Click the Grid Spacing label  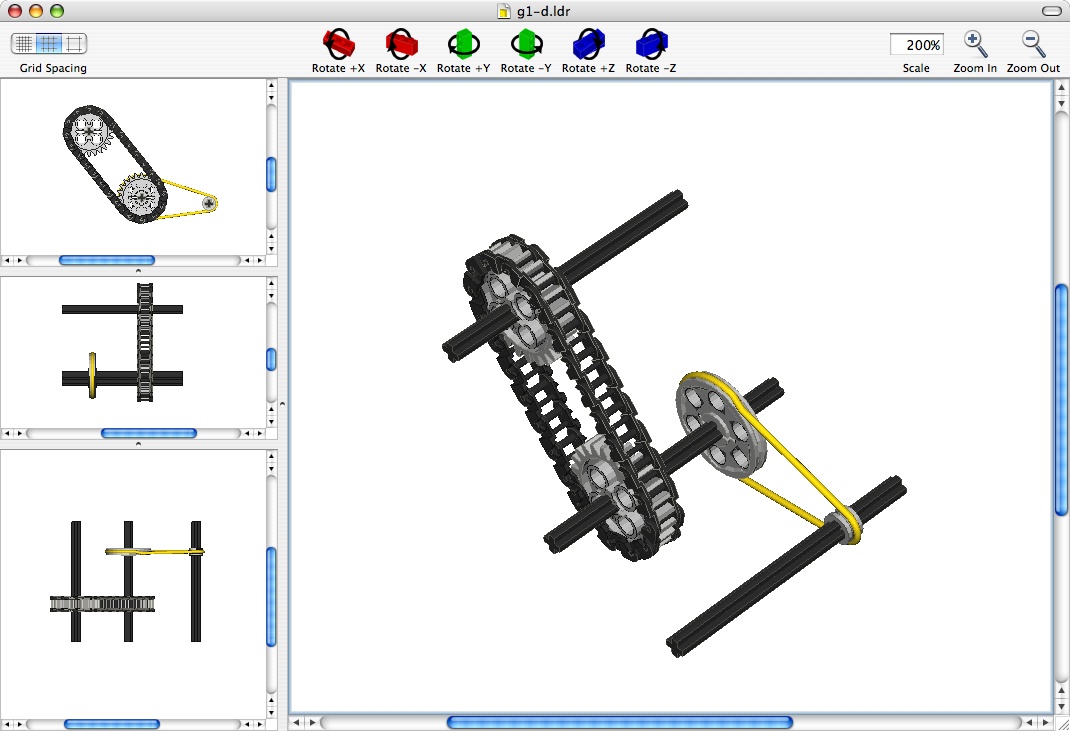[x=53, y=68]
